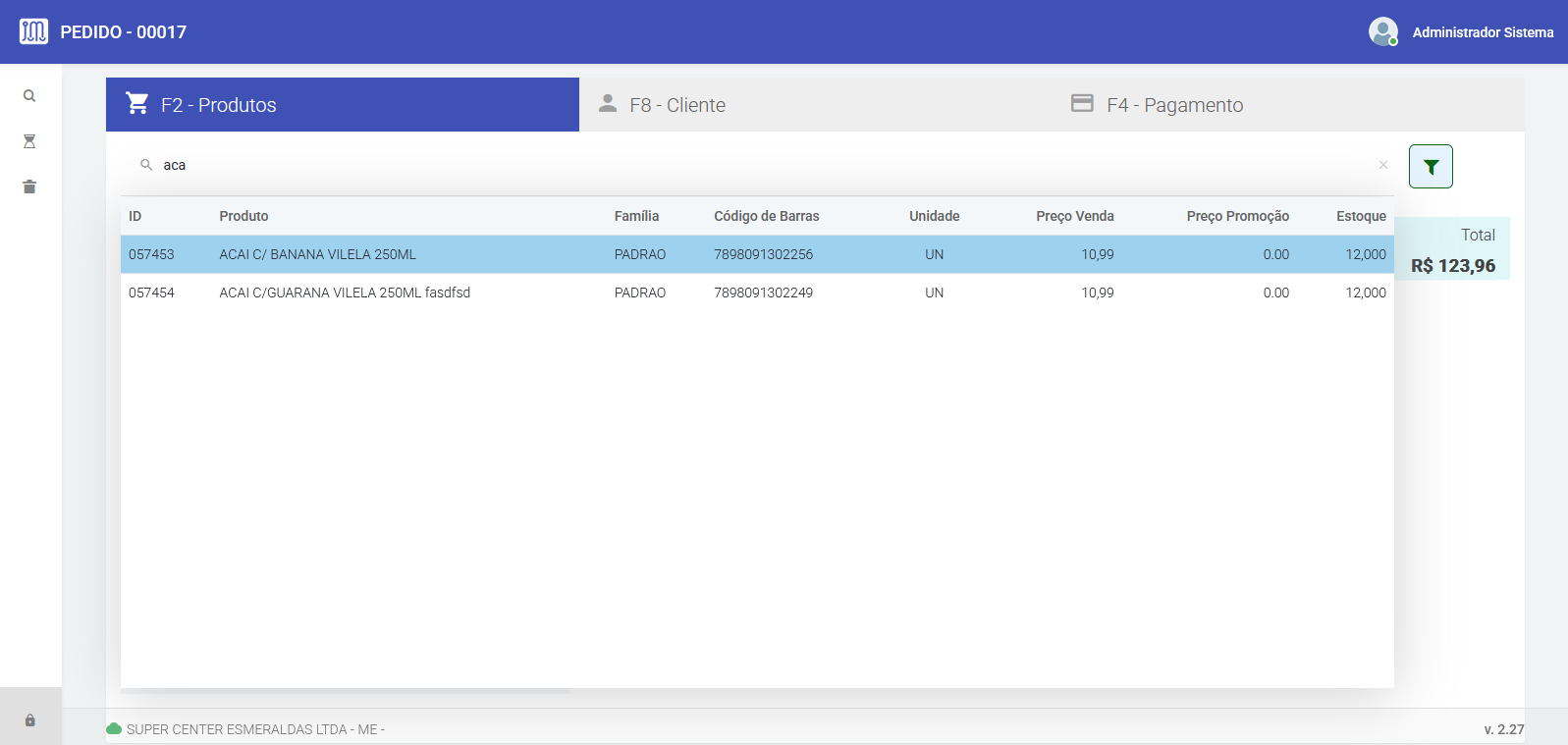This screenshot has height=745, width=1568.
Task: Click the app logo in header
Action: (x=33, y=31)
